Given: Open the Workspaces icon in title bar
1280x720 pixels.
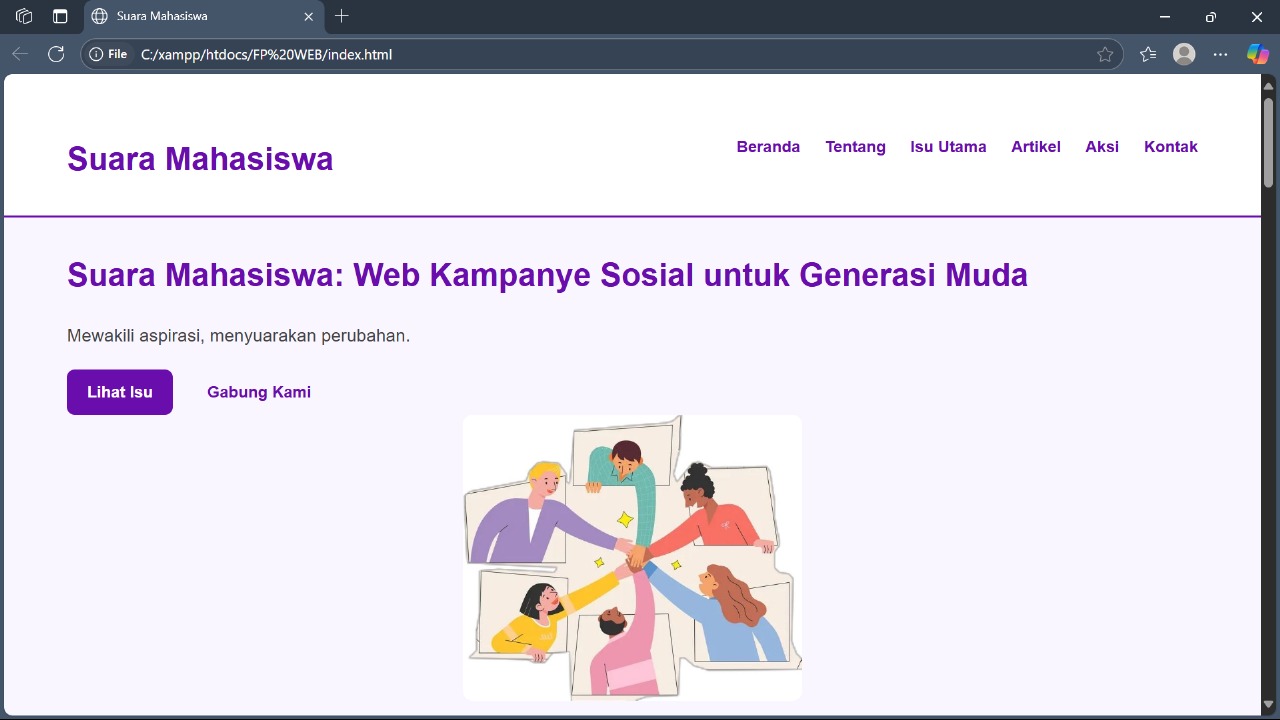Looking at the screenshot, I should [24, 17].
